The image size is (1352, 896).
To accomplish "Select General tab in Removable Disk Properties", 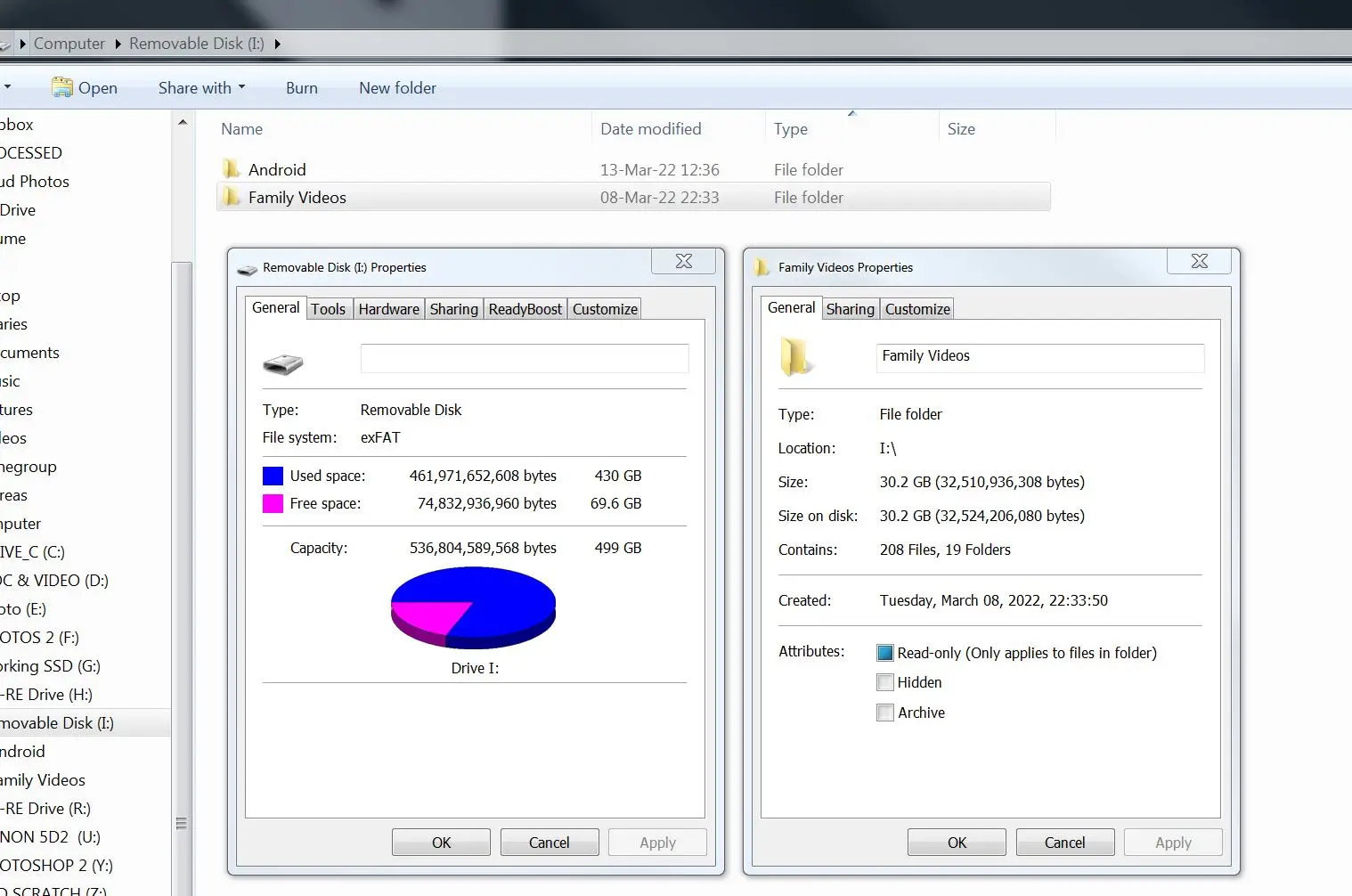I will pos(275,307).
